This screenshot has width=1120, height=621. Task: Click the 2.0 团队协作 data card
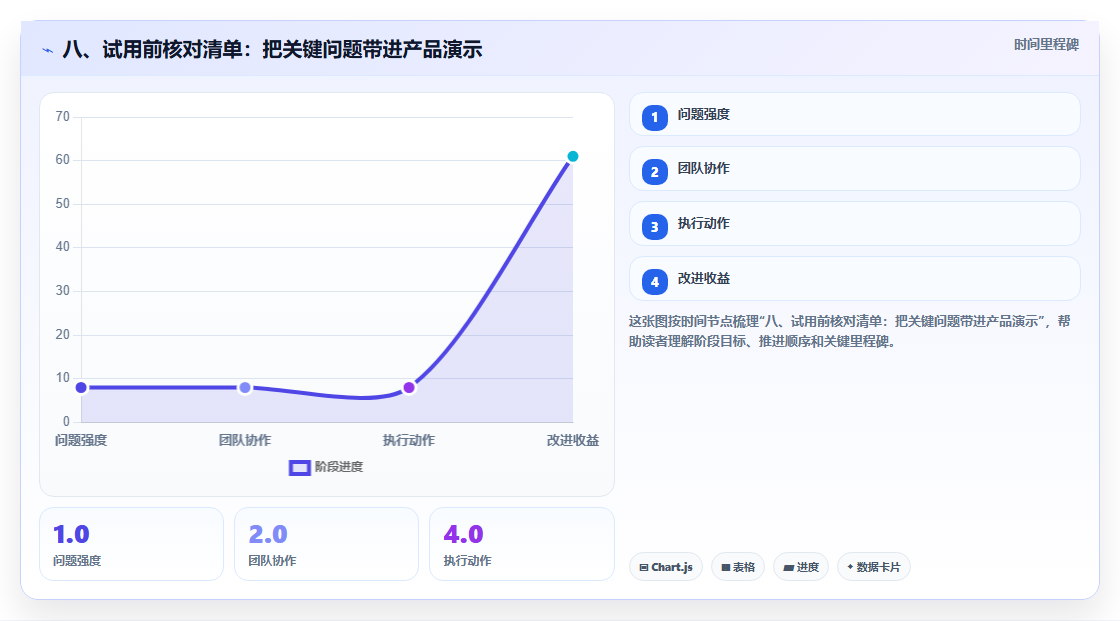click(326, 544)
